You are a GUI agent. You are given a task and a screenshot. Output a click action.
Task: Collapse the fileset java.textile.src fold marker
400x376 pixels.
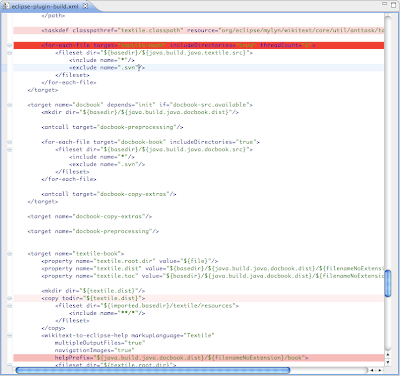[10, 53]
